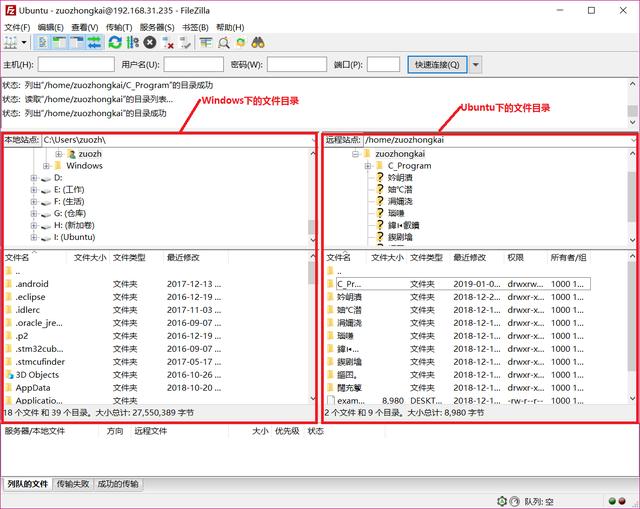Toggle remote directory tree display
The image size is (640, 509).
[77, 42]
